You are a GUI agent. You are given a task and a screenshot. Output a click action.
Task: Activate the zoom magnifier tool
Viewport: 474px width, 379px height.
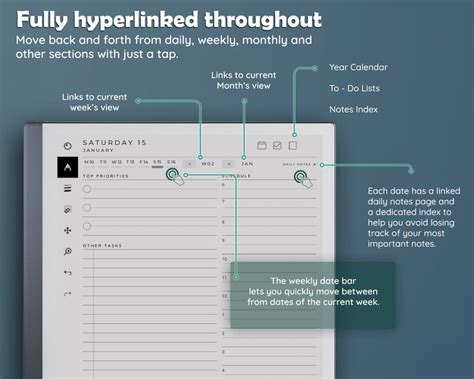coord(68,251)
